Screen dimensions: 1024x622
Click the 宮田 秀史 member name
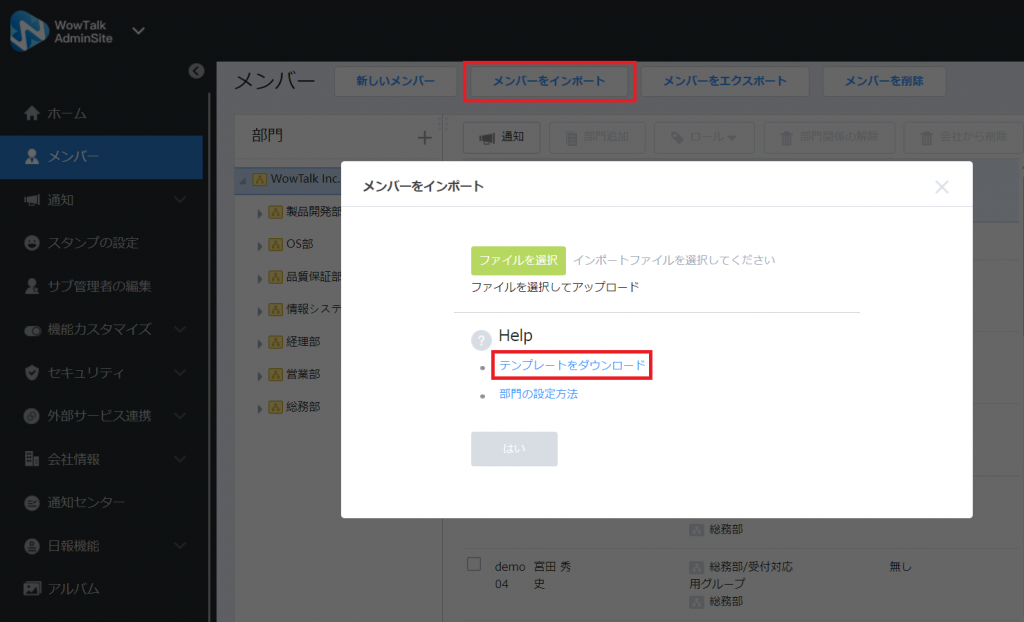tap(552, 575)
